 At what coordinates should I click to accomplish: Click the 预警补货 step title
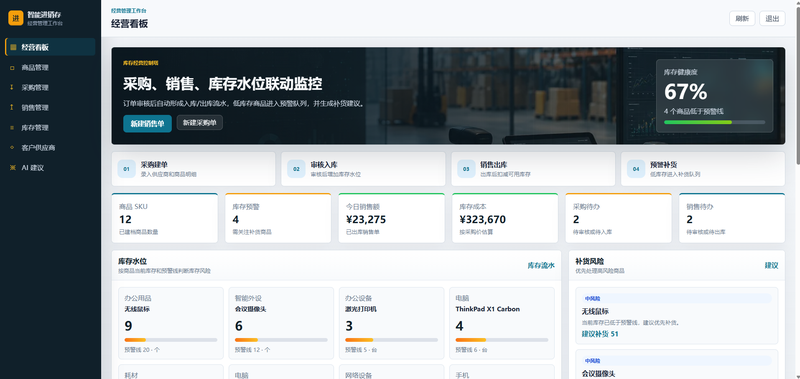663,164
